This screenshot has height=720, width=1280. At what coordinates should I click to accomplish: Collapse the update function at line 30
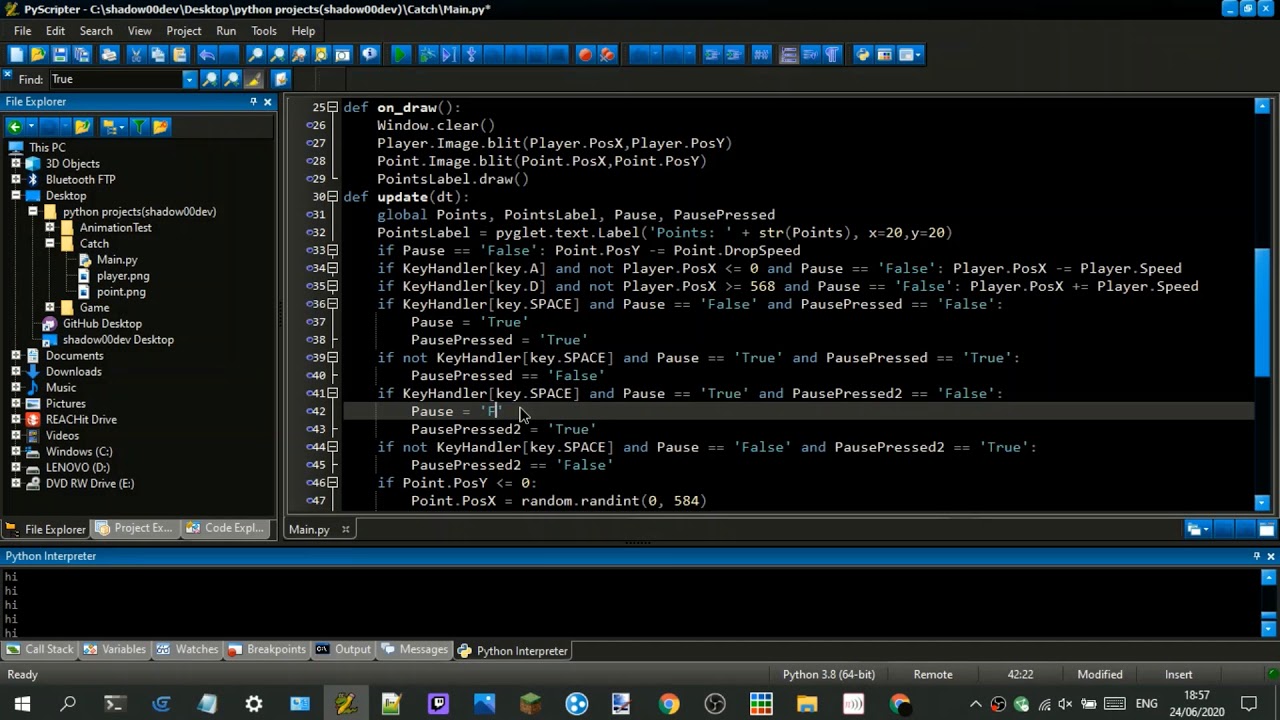(333, 197)
